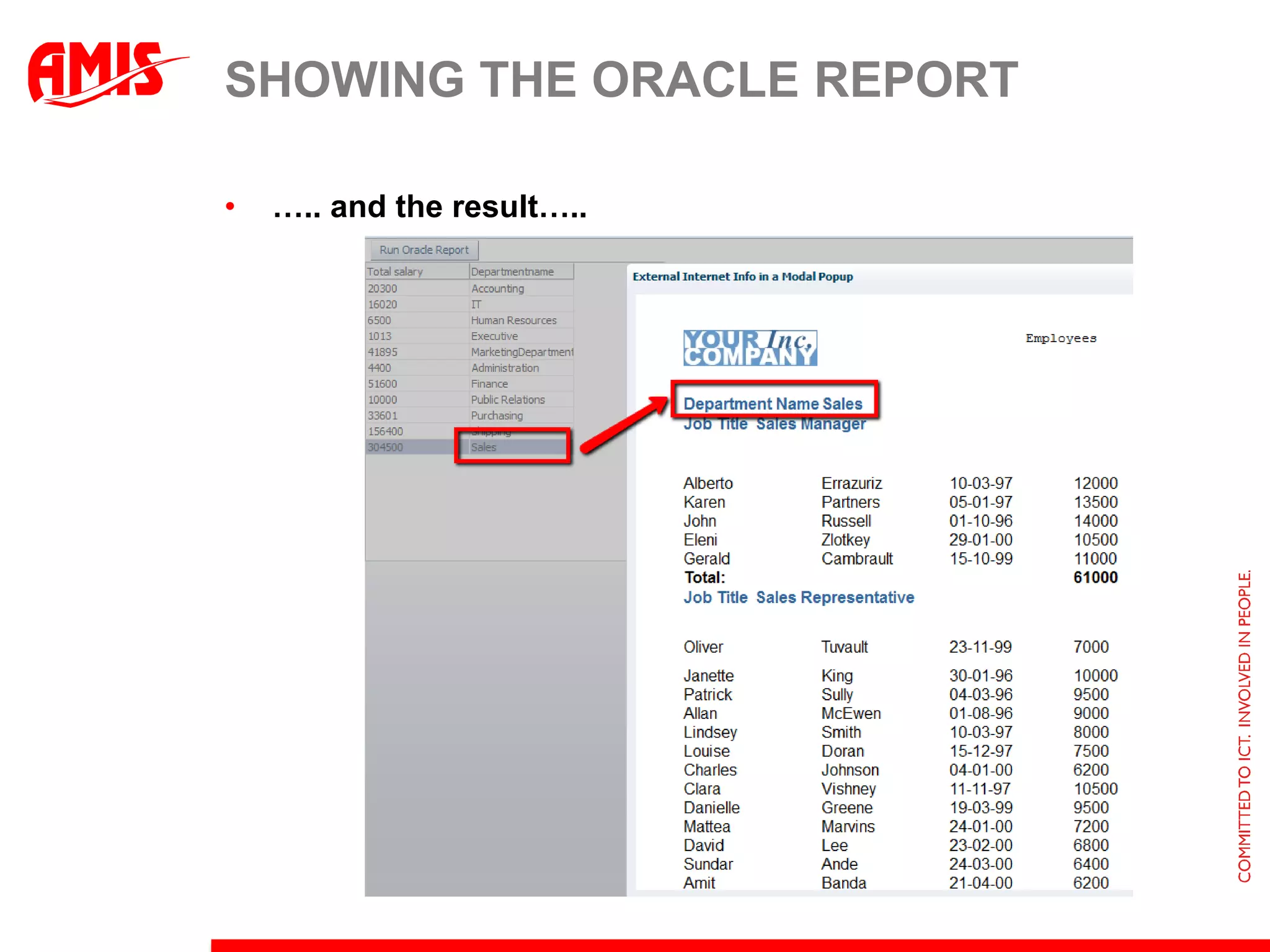The image size is (1270, 952).
Task: Select the IT department row
Action: tap(469, 304)
